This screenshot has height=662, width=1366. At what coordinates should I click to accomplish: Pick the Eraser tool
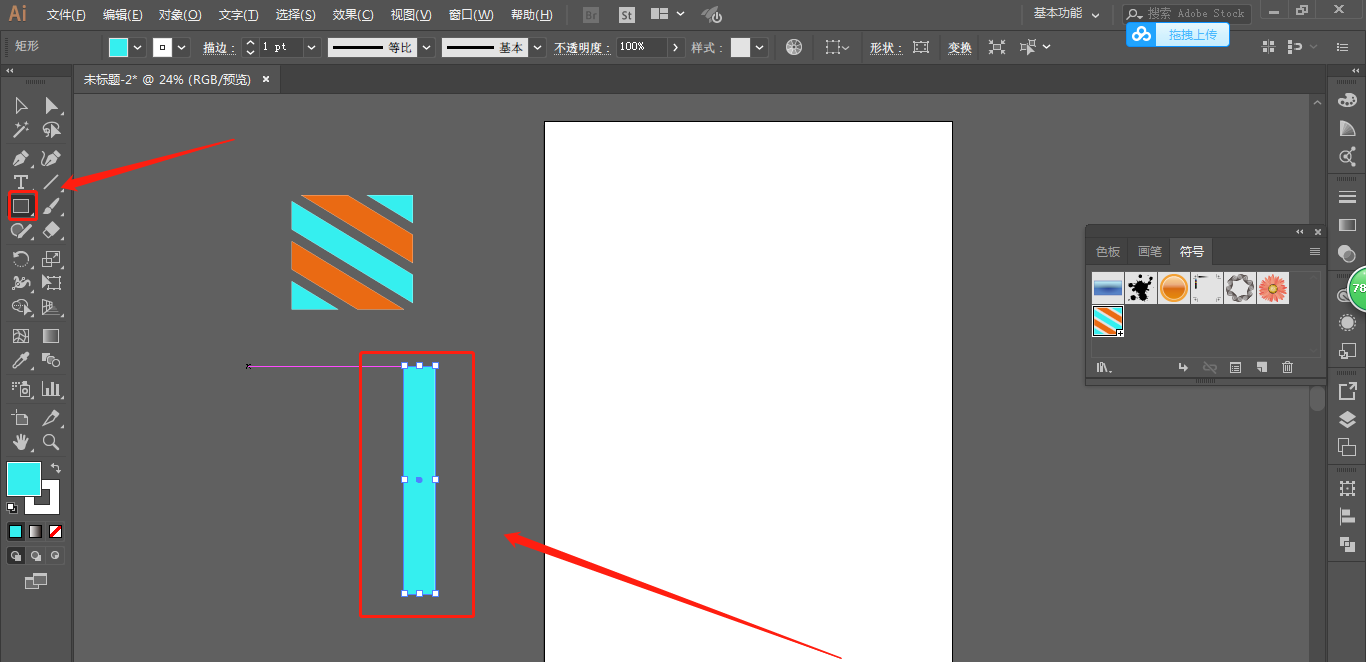[52, 230]
